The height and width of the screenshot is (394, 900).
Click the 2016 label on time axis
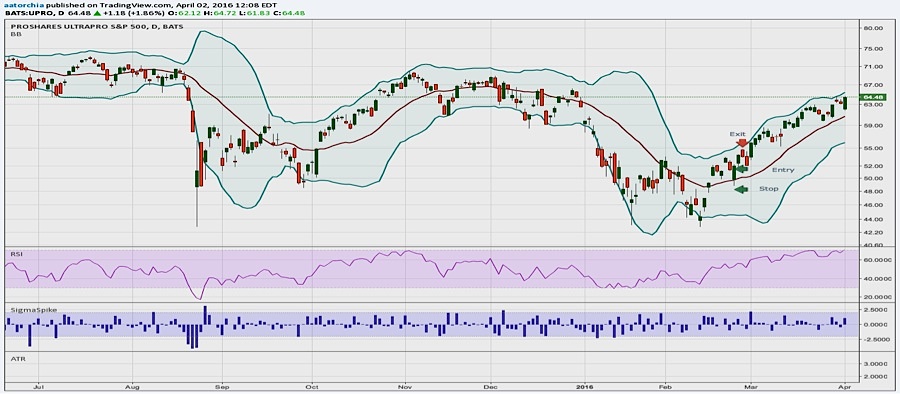[x=585, y=388]
